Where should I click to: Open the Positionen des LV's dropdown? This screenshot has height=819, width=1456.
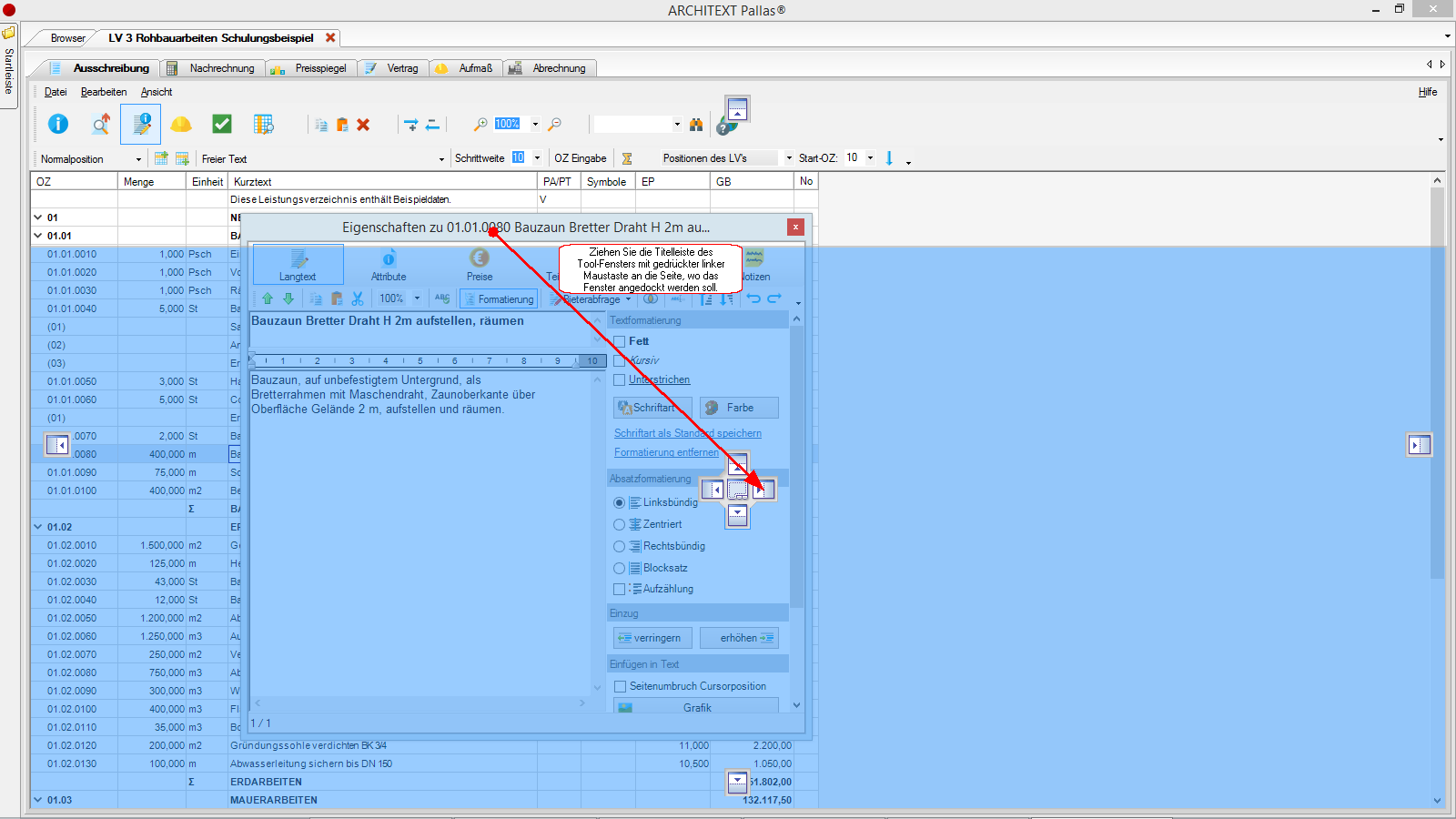point(789,158)
